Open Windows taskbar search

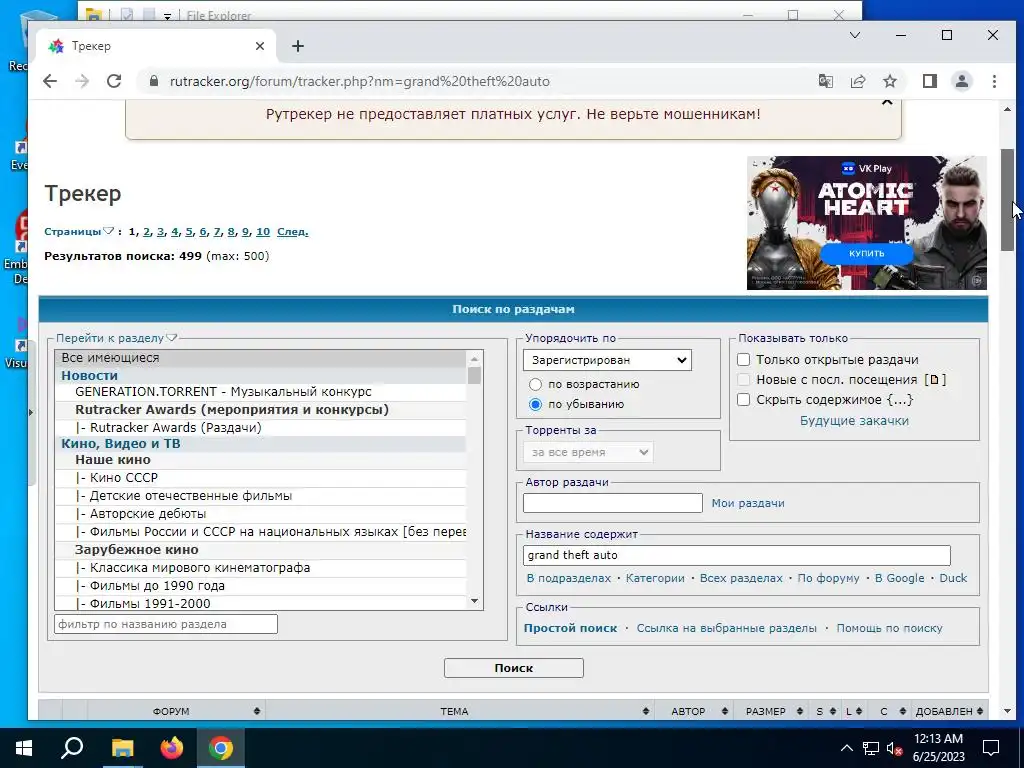coord(72,748)
